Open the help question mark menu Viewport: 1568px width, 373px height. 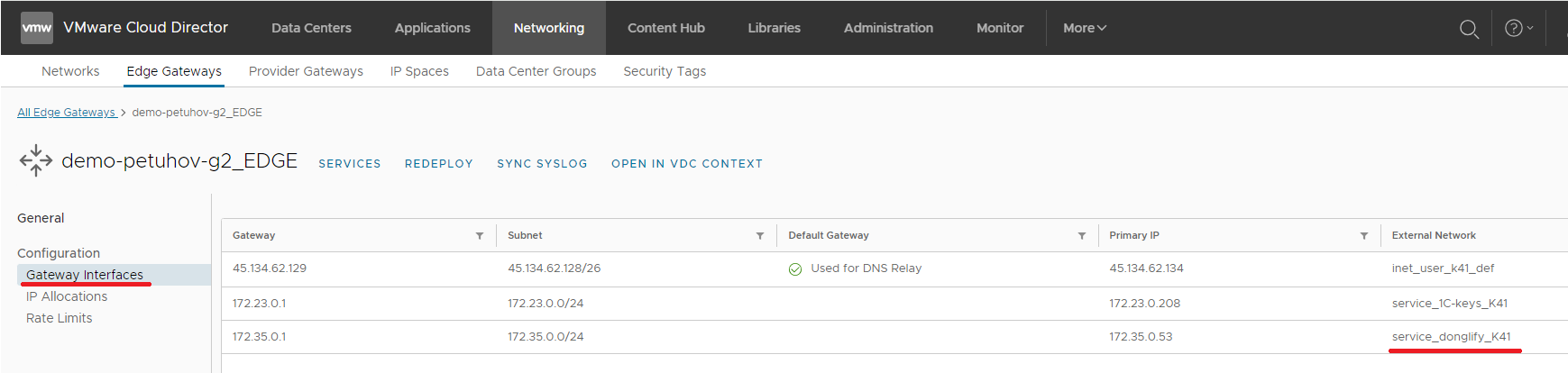tap(1518, 28)
